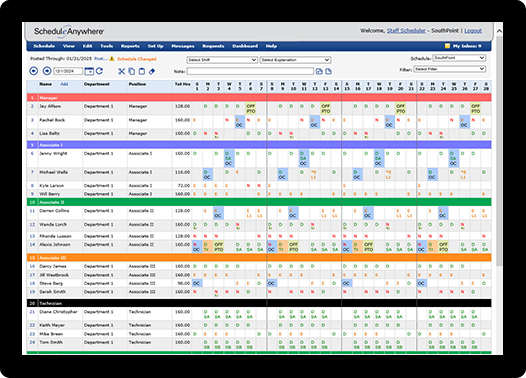526x378 pixels.
Task: Click employee name Jenny Wright
Action: (x=53, y=154)
